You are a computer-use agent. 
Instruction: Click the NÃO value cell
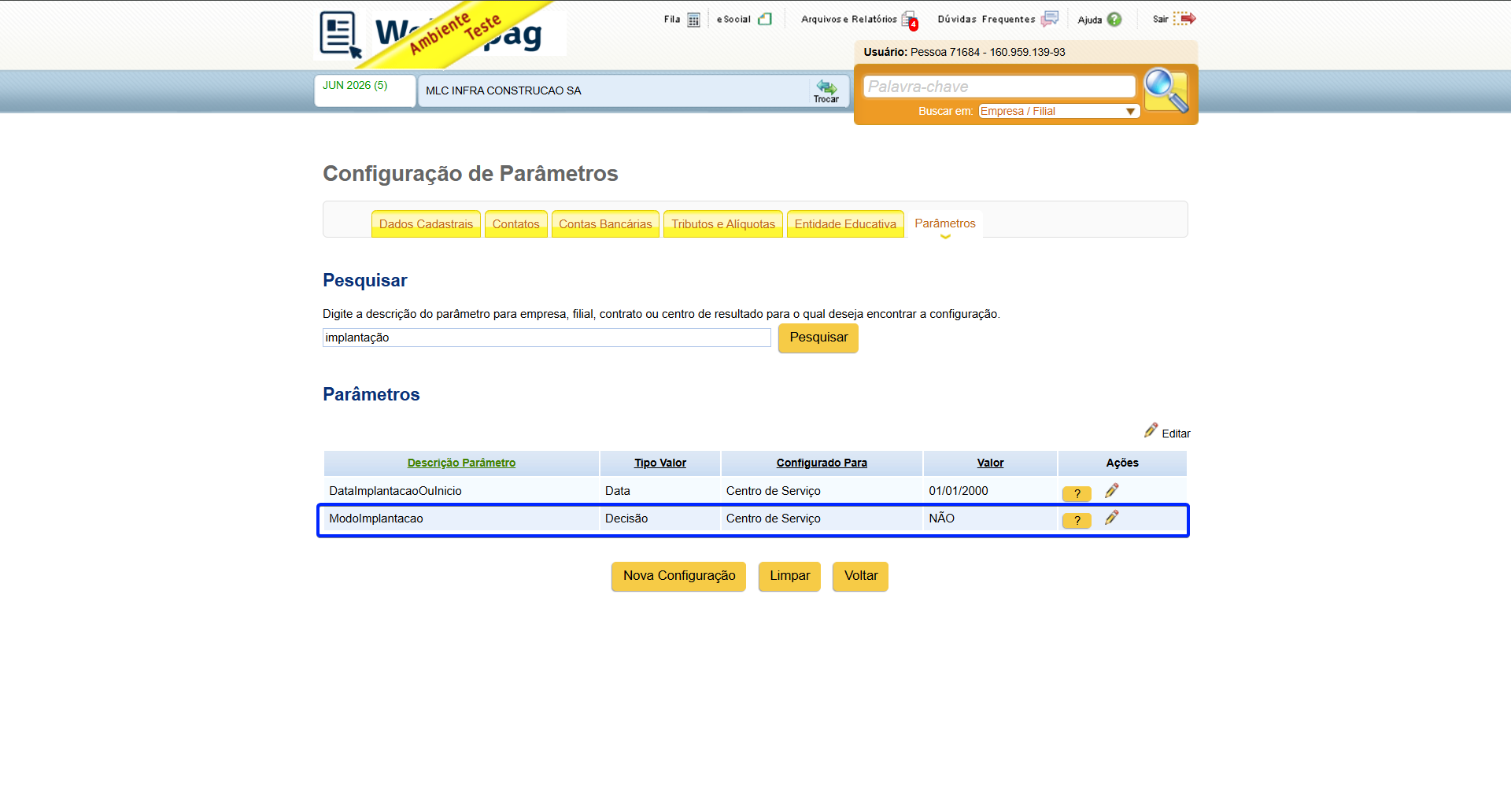pyautogui.click(x=990, y=519)
